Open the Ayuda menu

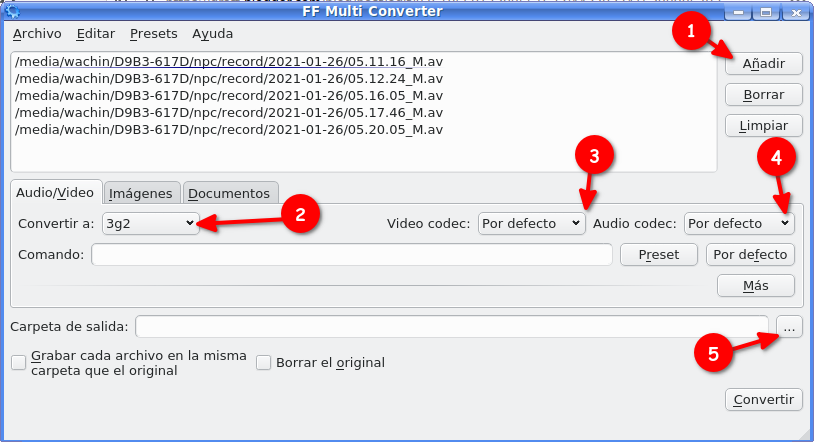coord(212,34)
